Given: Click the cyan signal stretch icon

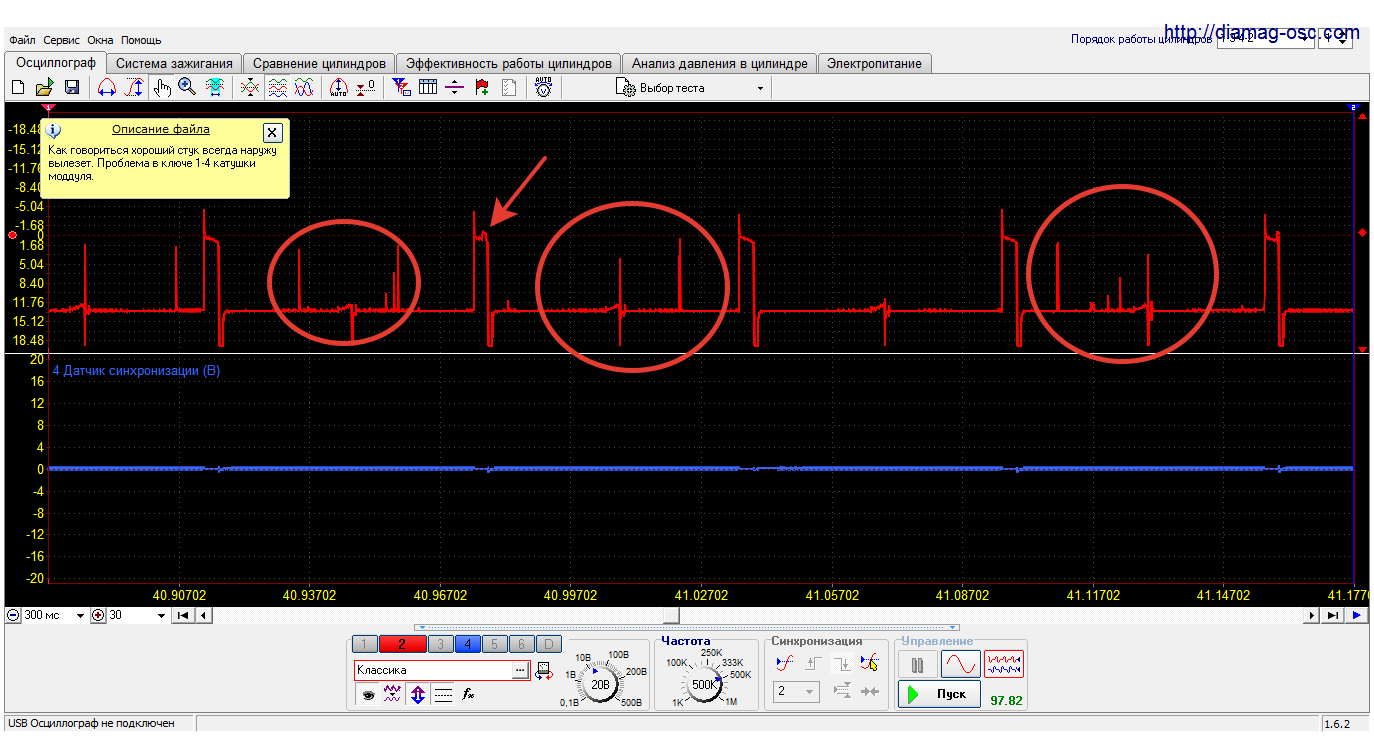Looking at the screenshot, I should 214,88.
